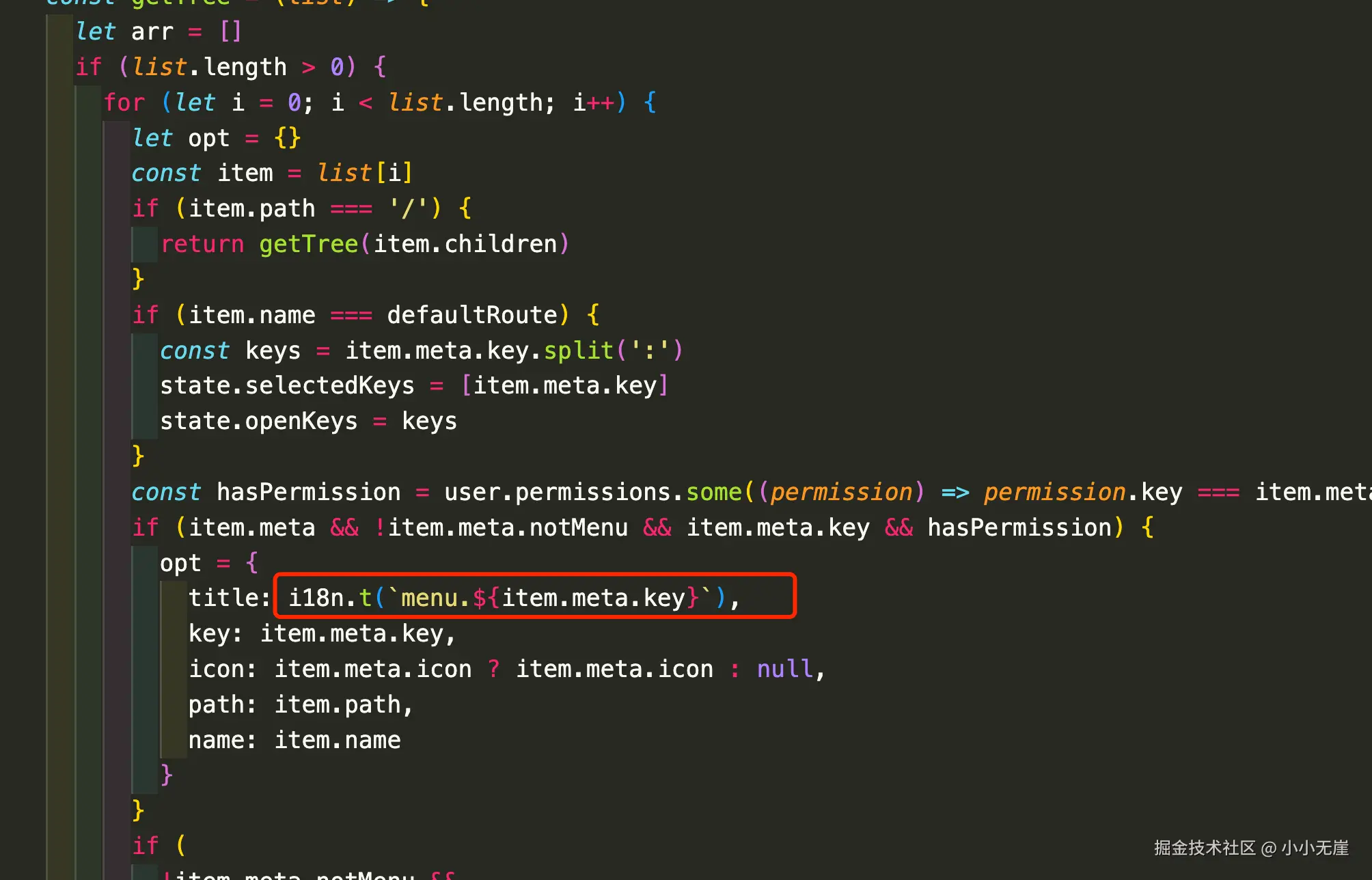
Task: Click const item = list[i] line
Action: click(x=272, y=173)
